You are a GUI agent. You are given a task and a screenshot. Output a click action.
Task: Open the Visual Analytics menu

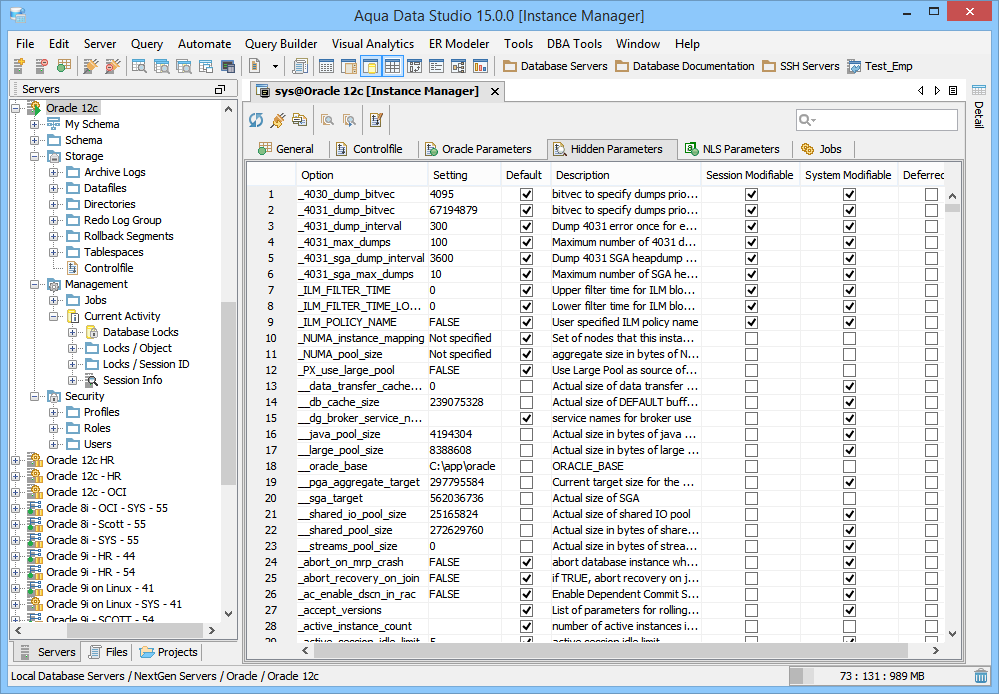373,44
